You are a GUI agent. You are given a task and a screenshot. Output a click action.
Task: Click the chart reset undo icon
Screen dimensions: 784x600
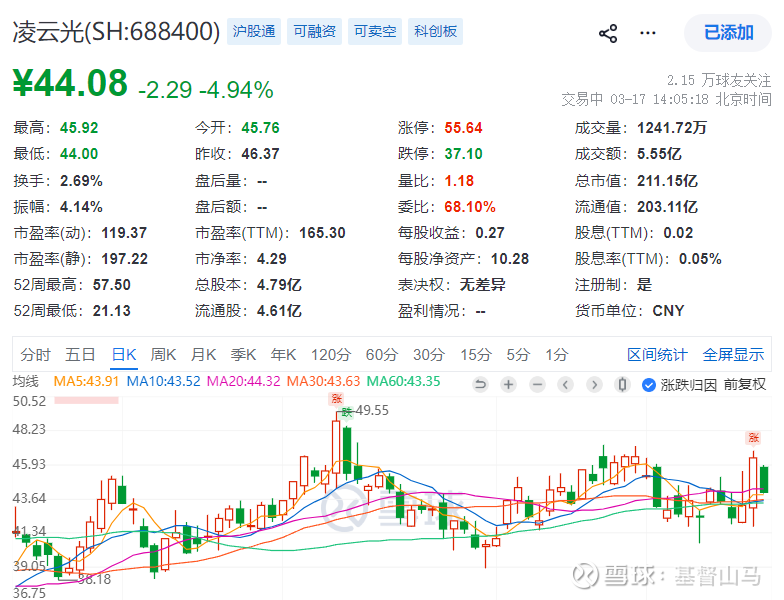tap(480, 384)
